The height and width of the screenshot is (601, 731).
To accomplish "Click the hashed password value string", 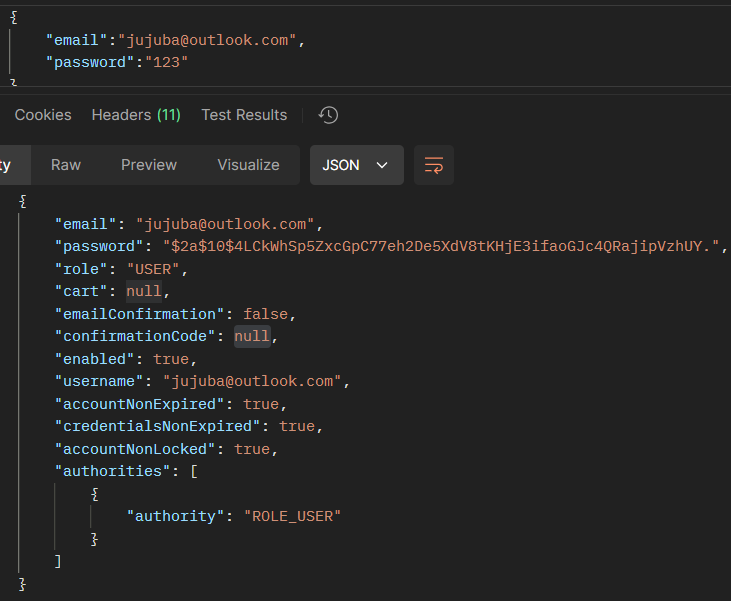I will [441, 246].
